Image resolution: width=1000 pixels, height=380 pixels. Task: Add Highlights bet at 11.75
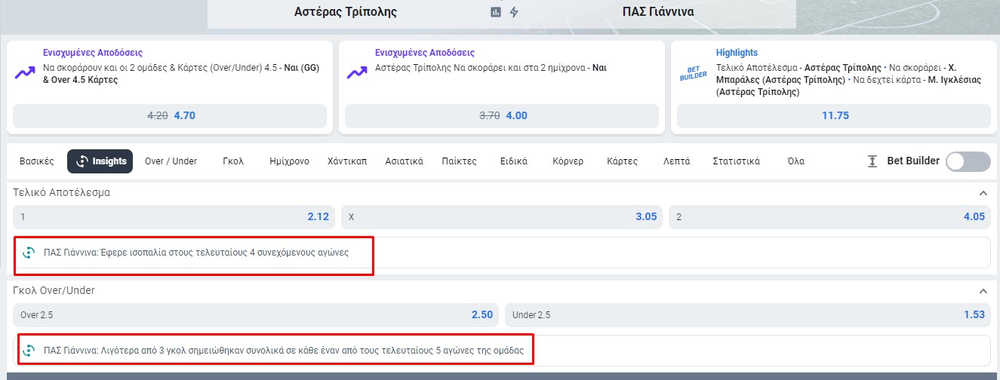click(x=834, y=116)
